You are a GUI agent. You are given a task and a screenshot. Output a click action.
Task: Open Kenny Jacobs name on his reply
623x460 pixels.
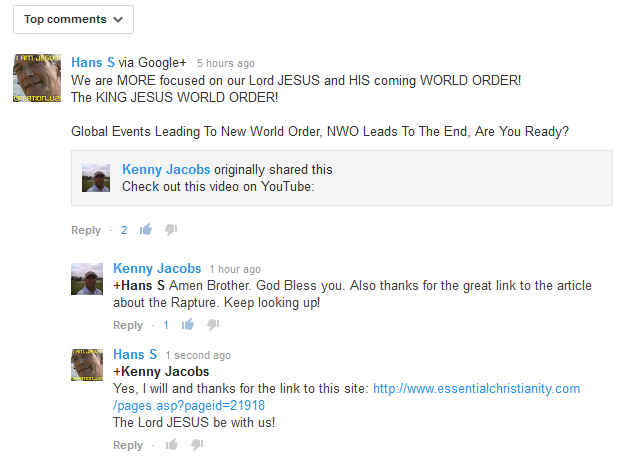click(x=157, y=268)
